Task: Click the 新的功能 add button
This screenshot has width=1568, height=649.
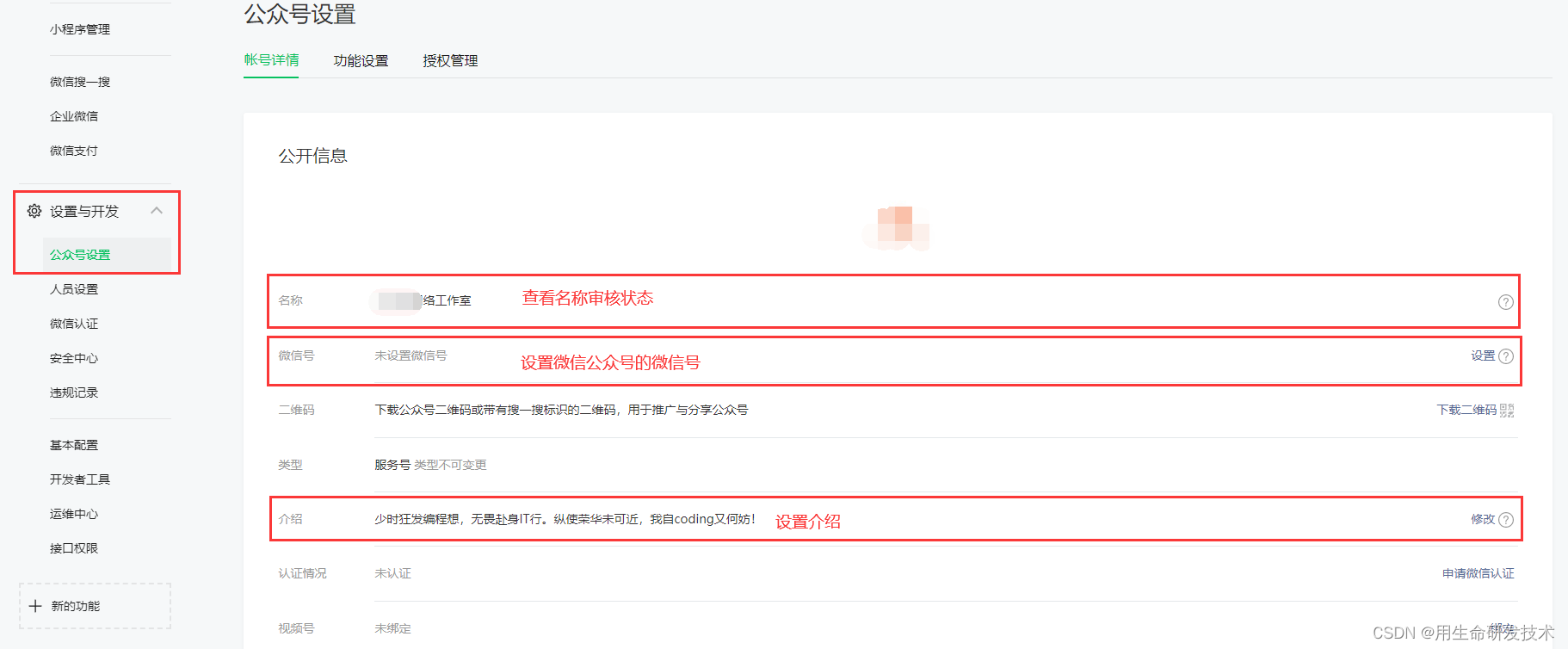Action: (x=95, y=606)
